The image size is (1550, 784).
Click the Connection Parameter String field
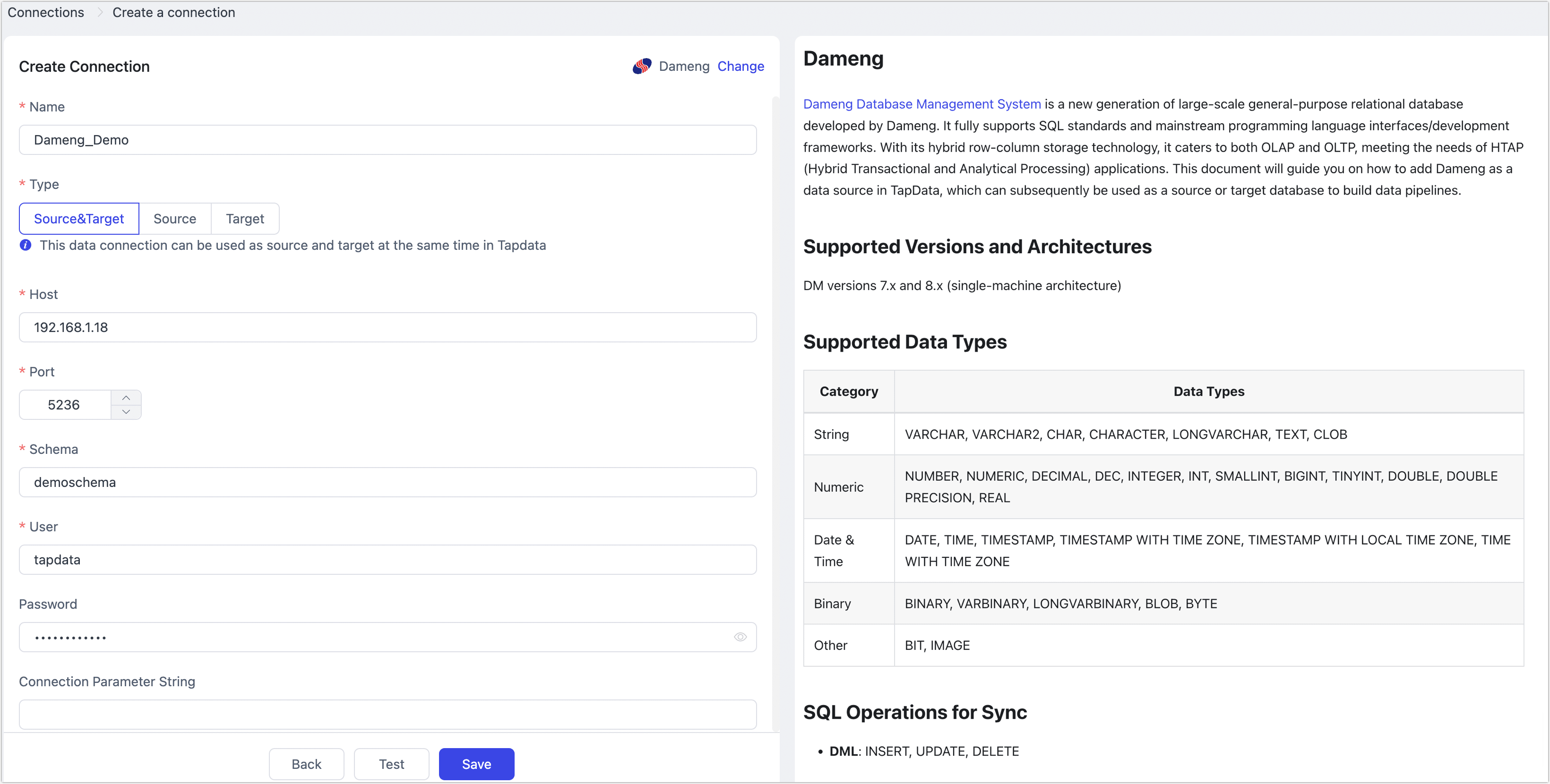tap(387, 715)
